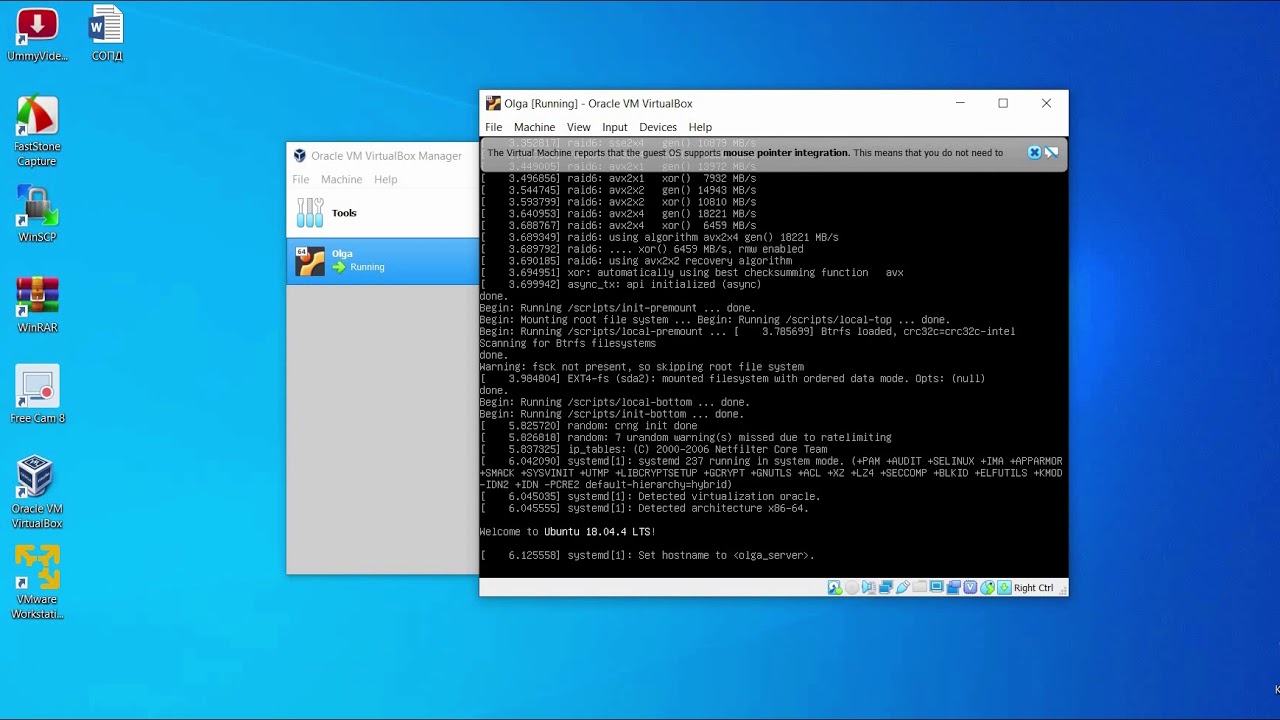Open the Devices menu in VM window
Image resolution: width=1280 pixels, height=720 pixels.
[x=658, y=127]
